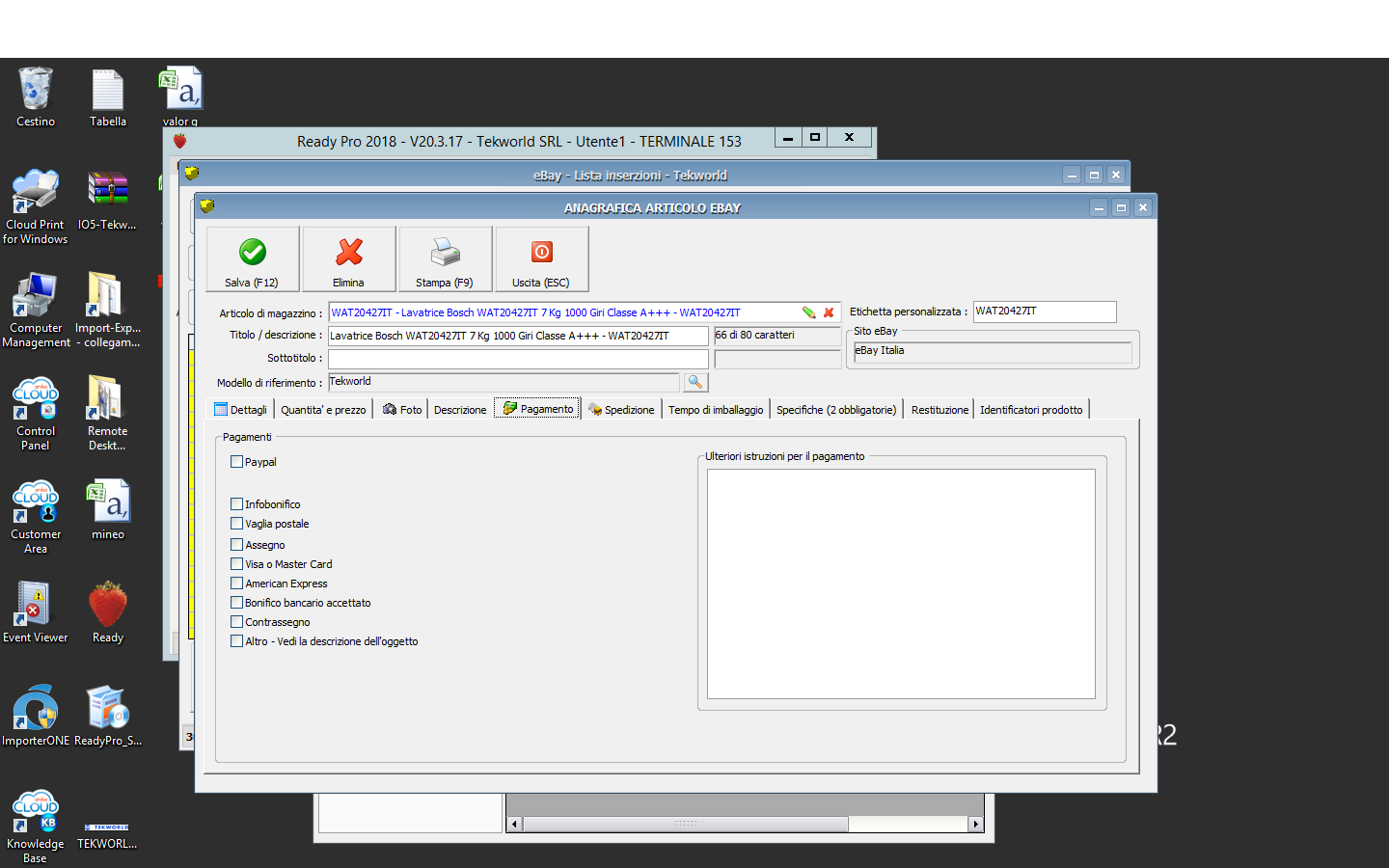The image size is (1389, 868).
Task: Enable the Visa o Master Card checkbox
Action: [237, 564]
